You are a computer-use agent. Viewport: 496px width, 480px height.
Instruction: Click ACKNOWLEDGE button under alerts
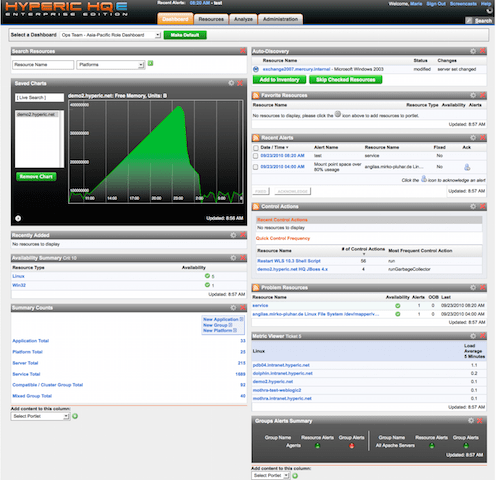tap(293, 191)
